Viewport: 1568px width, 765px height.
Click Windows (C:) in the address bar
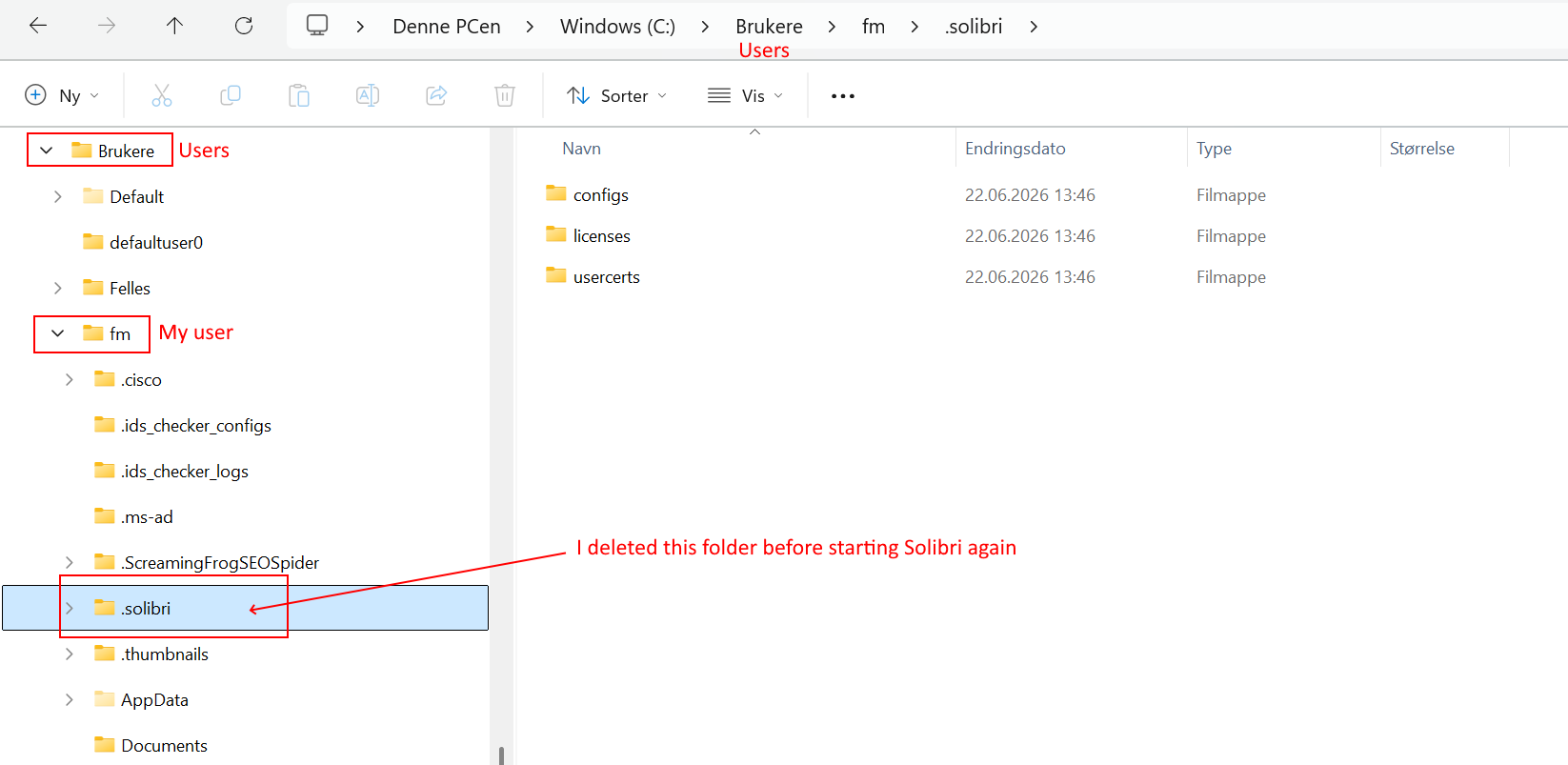point(617,27)
